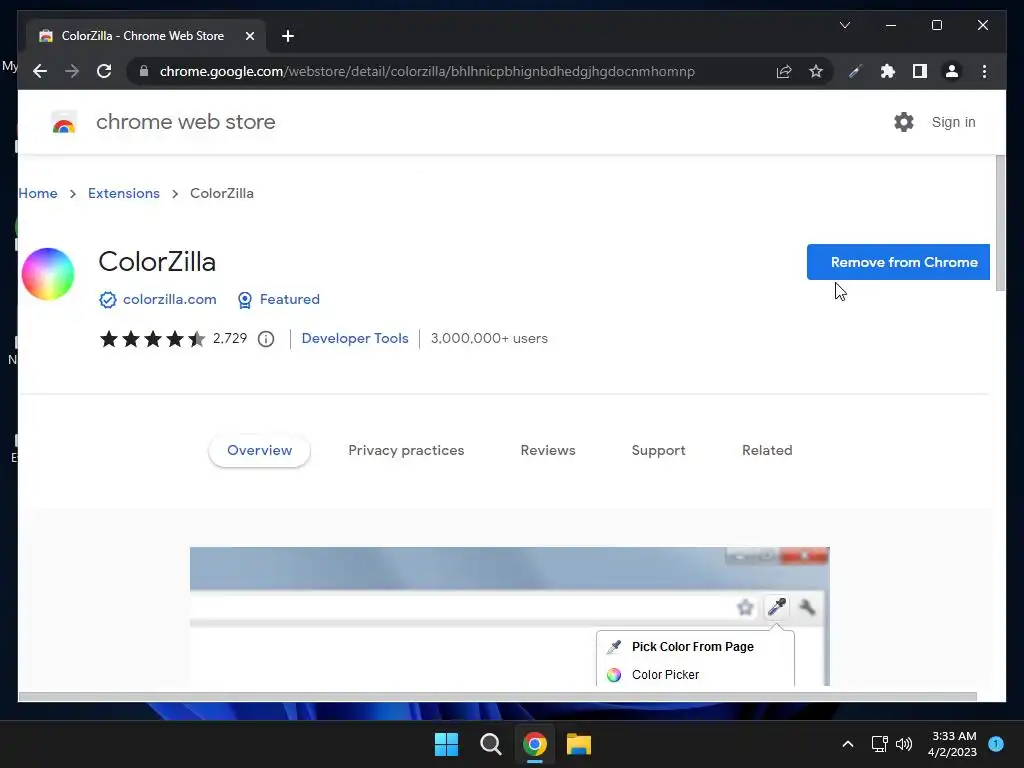This screenshot has height=768, width=1024.
Task: Click the browser forward arrow
Action: tap(72, 71)
